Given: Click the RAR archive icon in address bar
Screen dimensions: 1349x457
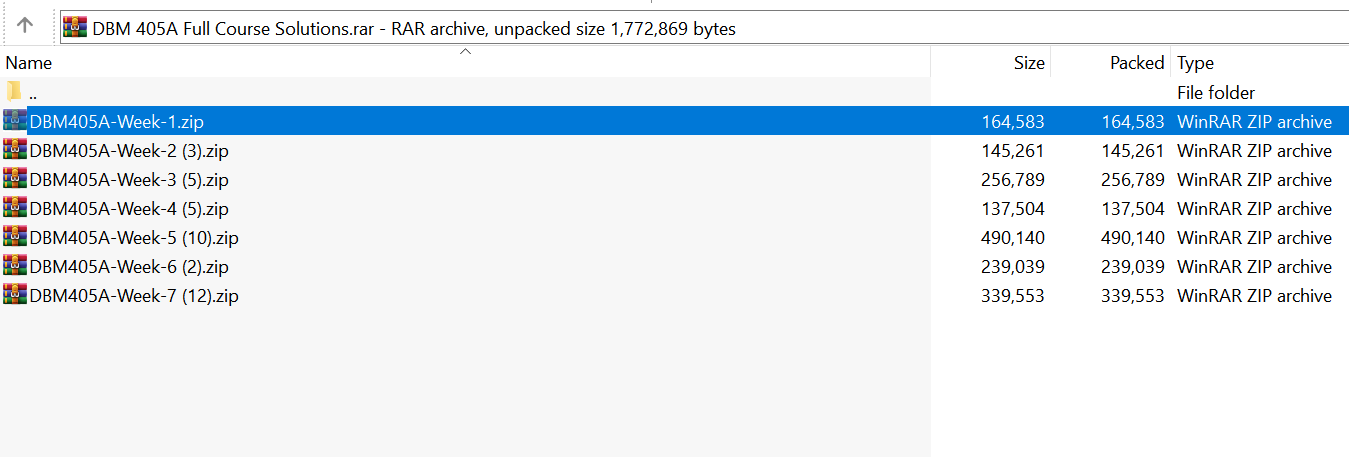Looking at the screenshot, I should (74, 28).
